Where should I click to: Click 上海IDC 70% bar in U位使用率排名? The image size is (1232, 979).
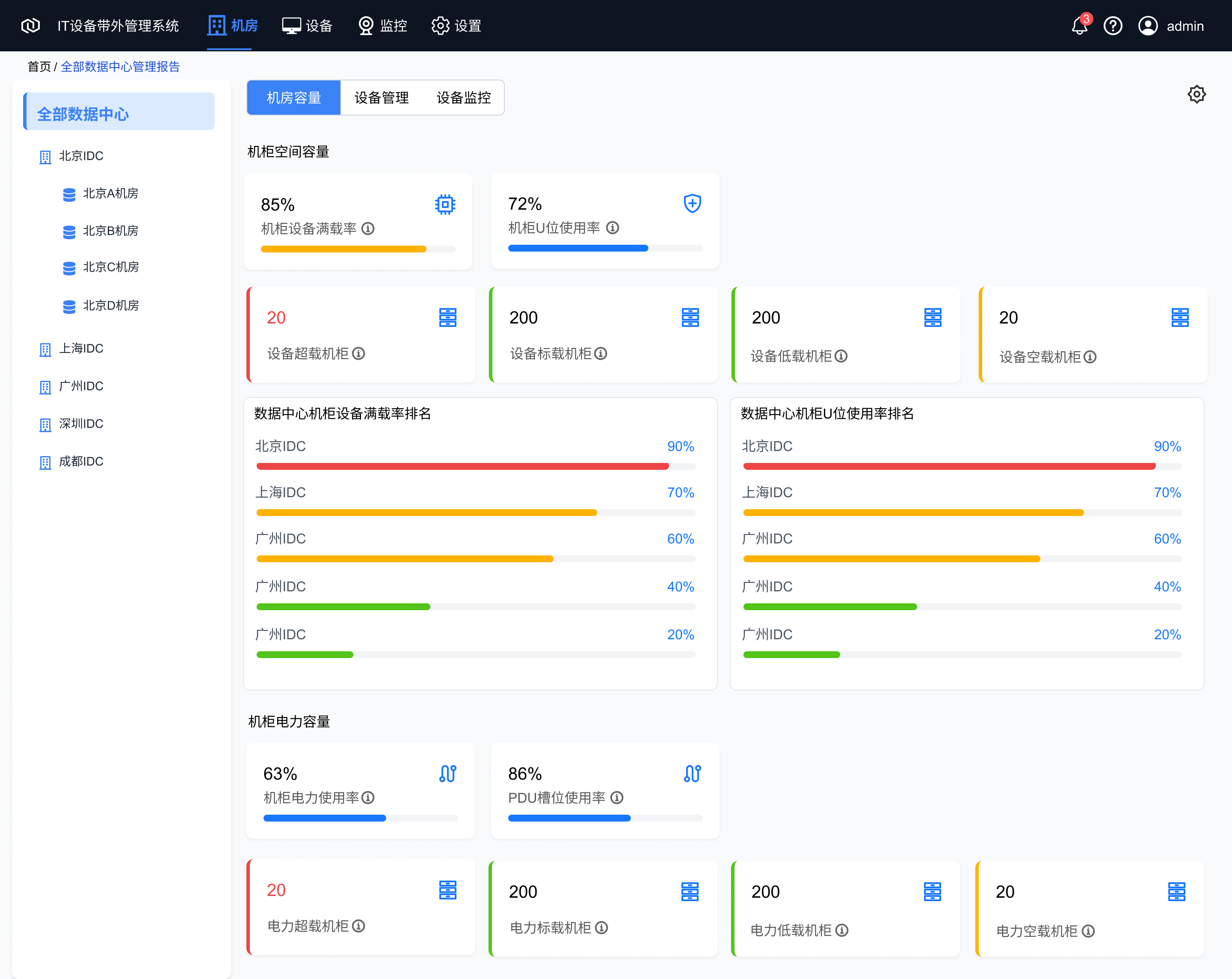(962, 513)
